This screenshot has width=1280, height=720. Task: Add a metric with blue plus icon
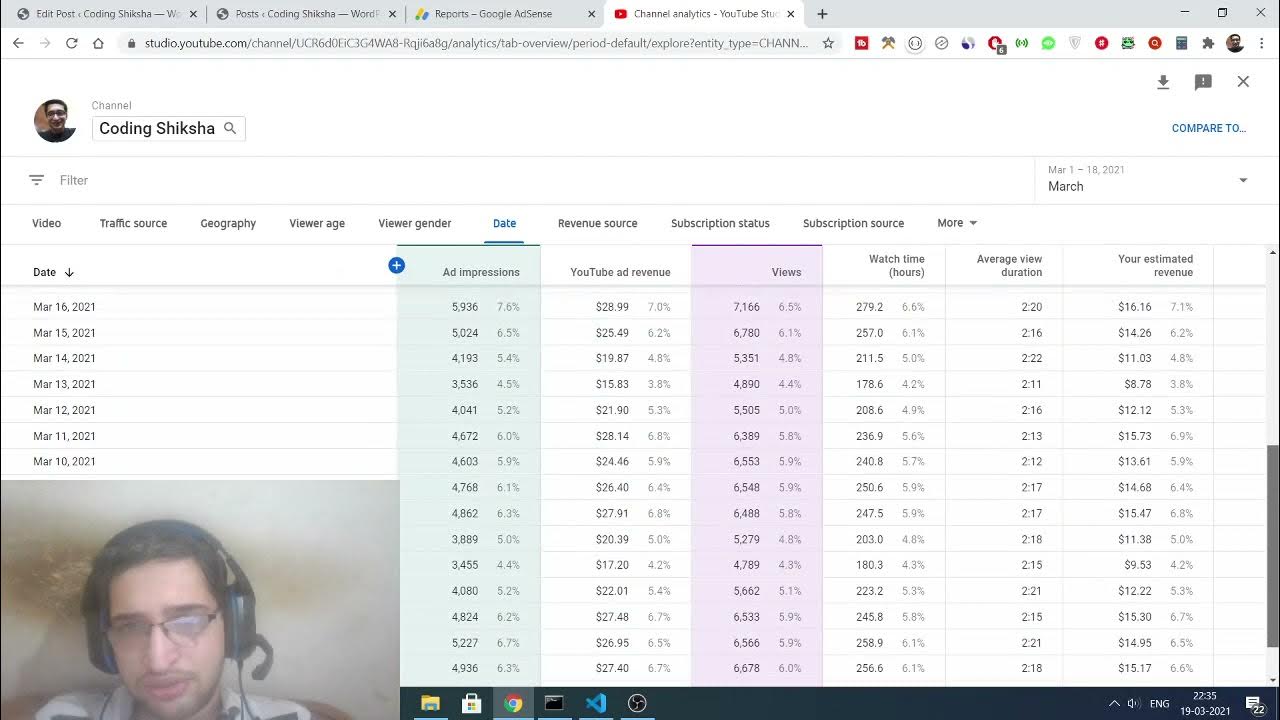click(397, 265)
